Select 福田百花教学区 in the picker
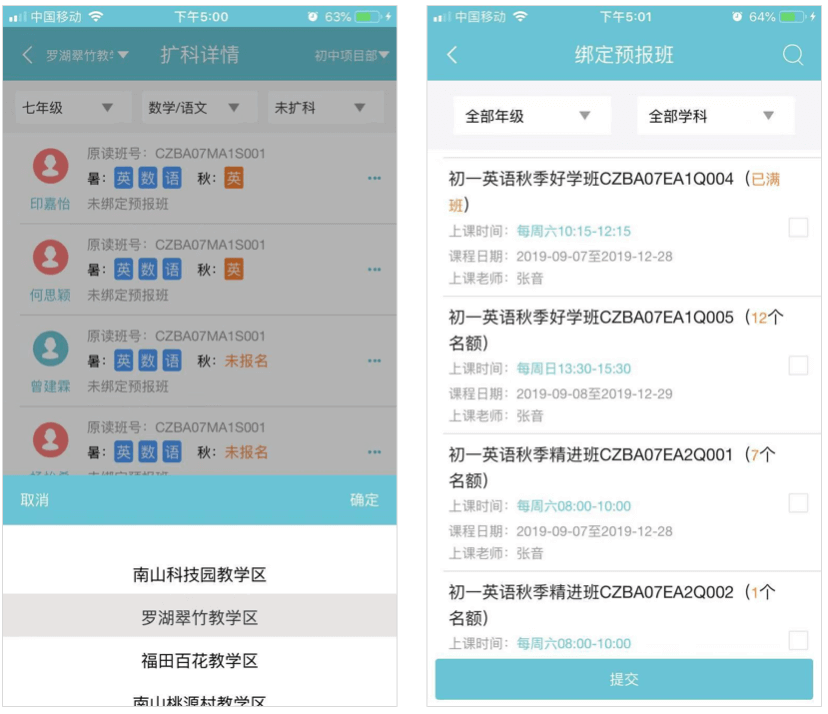 point(200,661)
